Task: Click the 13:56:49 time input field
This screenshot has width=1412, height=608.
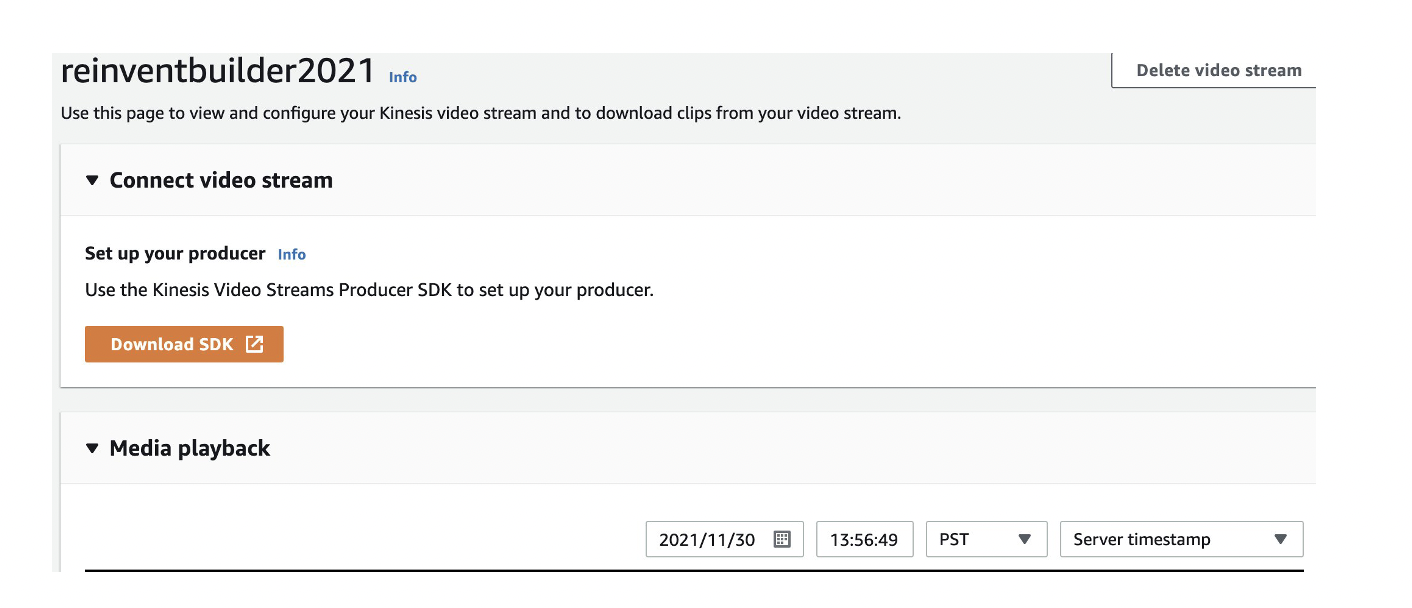Action: point(864,539)
